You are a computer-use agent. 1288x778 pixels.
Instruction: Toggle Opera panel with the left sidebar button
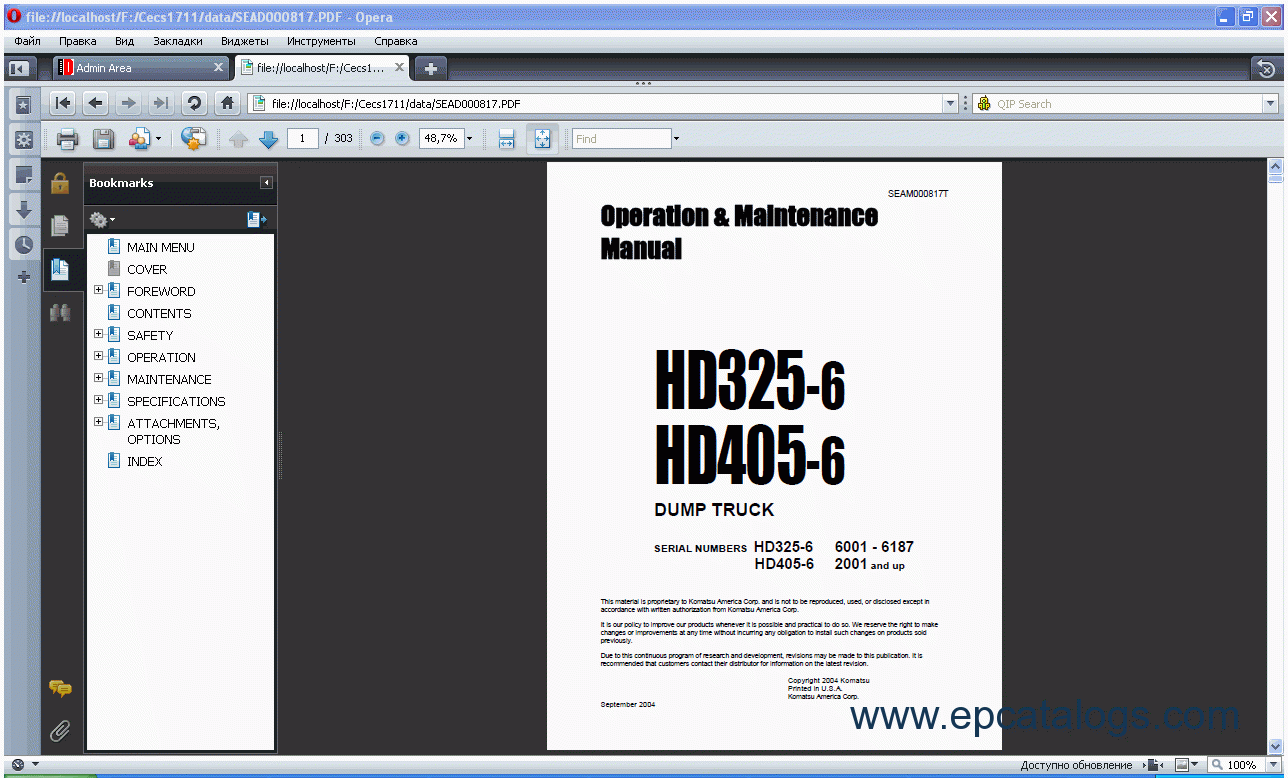[x=19, y=68]
